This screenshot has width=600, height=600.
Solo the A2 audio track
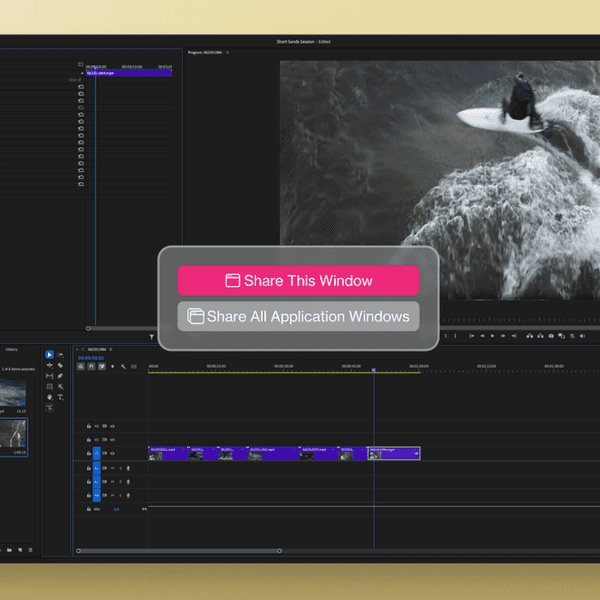tap(121, 482)
